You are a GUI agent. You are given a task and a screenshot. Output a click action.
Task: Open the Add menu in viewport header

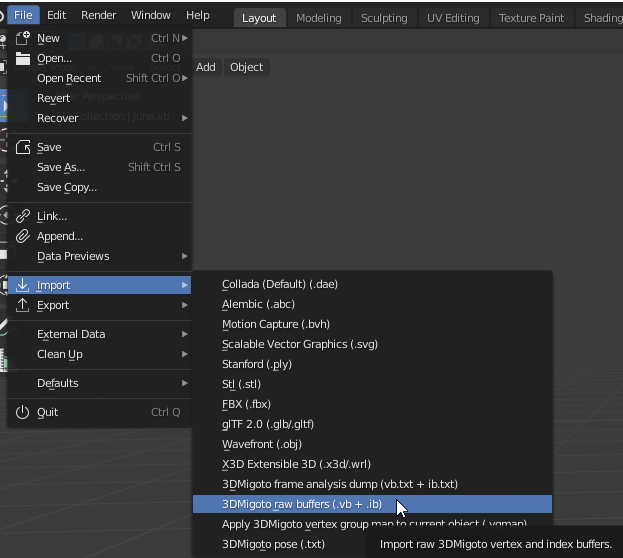coord(205,67)
